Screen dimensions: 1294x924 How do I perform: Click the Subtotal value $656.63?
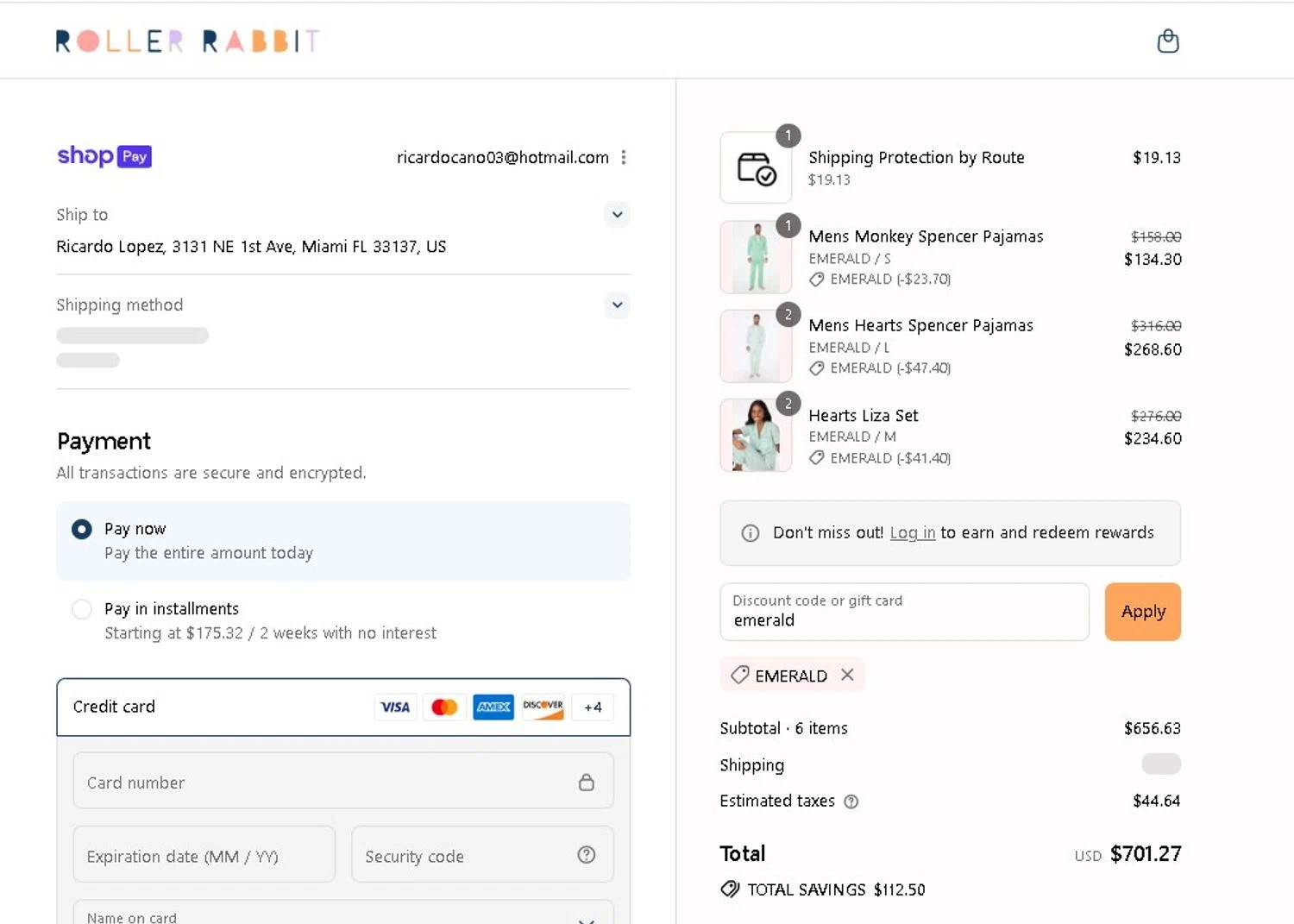1152,729
